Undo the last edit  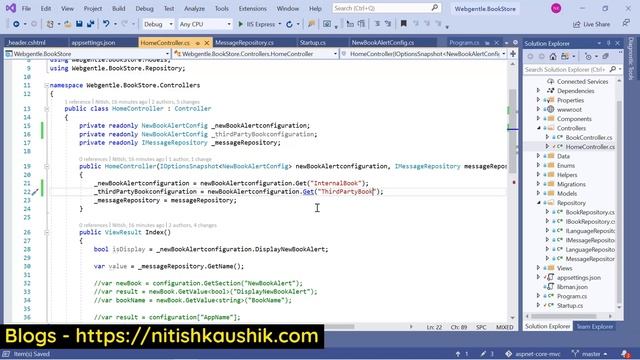106,24
